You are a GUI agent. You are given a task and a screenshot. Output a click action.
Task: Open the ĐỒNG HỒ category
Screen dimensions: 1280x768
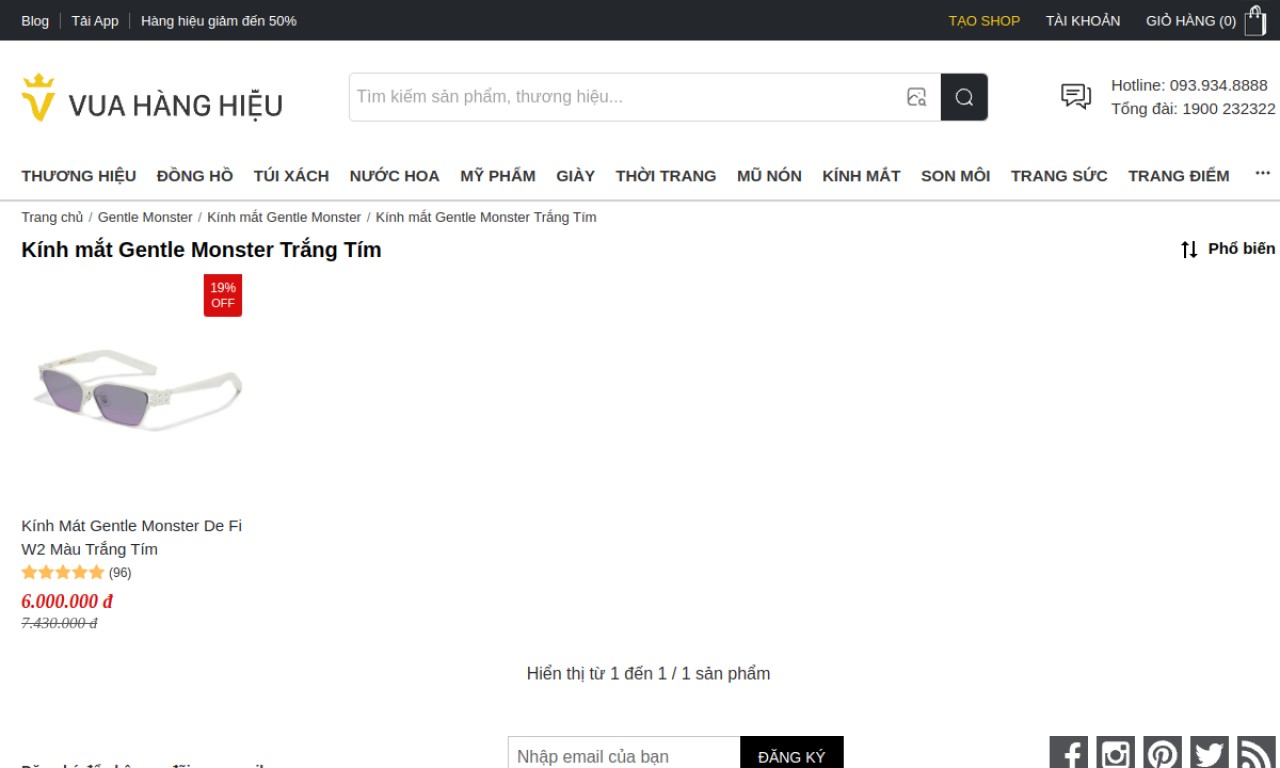point(195,176)
